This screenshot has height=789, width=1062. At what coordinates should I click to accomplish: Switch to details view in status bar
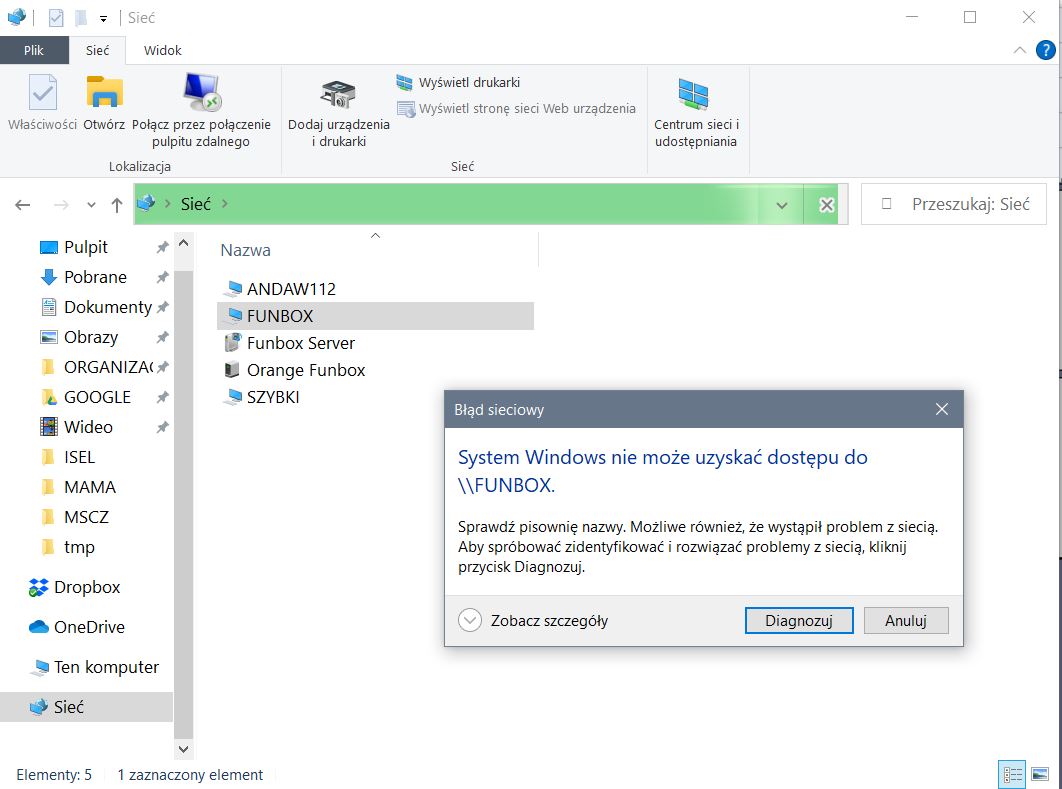coord(1012,774)
